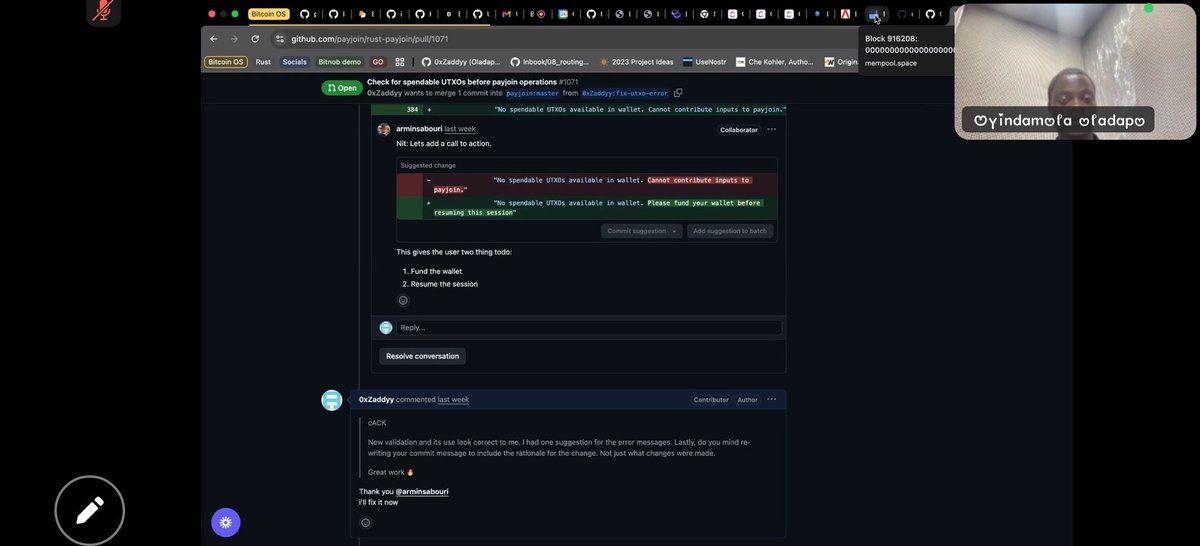The width and height of the screenshot is (1200, 546).
Task: Open the 2023 Project Ideas bookmark
Action: tap(636, 61)
